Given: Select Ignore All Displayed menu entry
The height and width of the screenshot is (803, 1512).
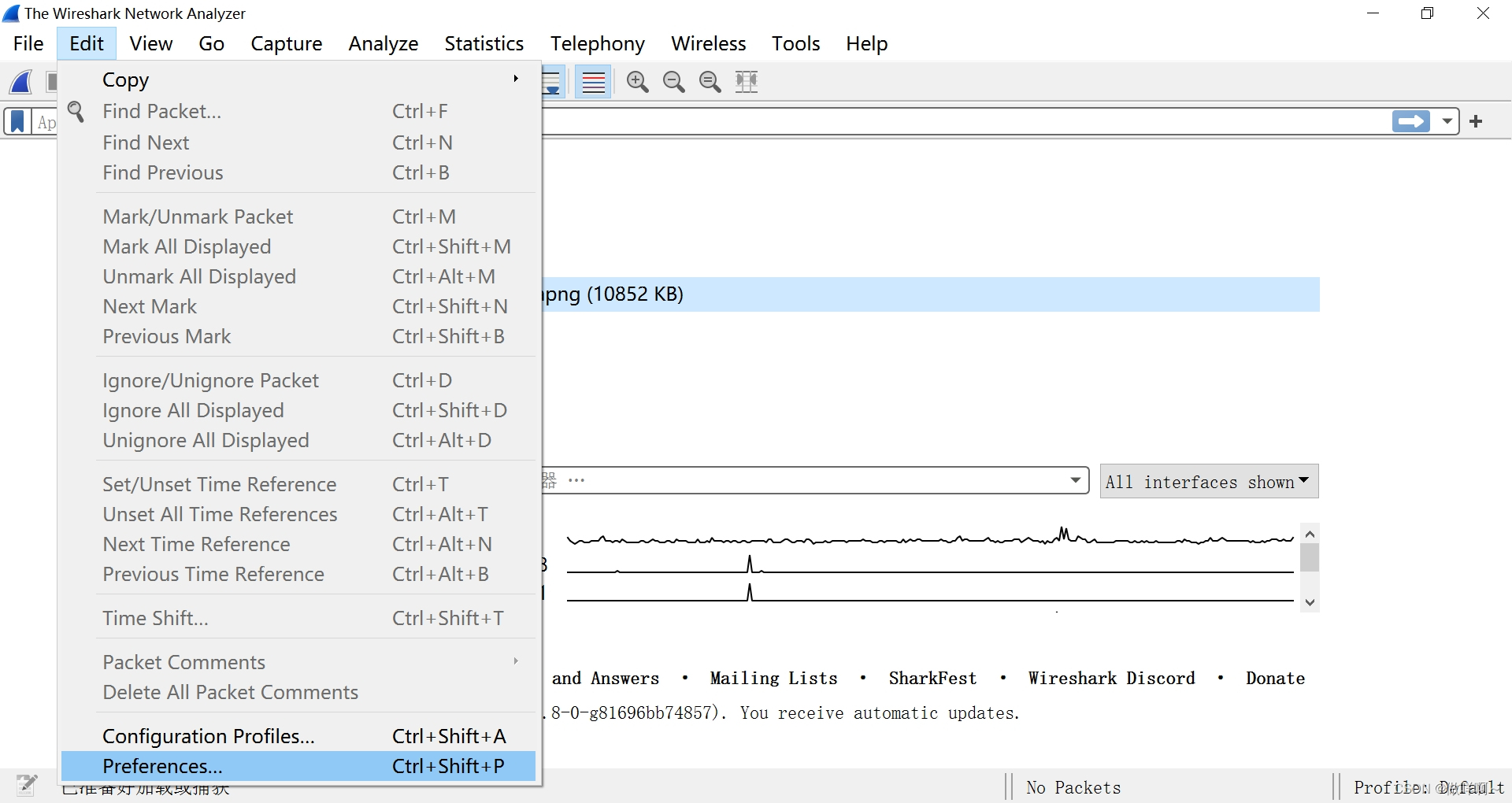Looking at the screenshot, I should [298, 410].
